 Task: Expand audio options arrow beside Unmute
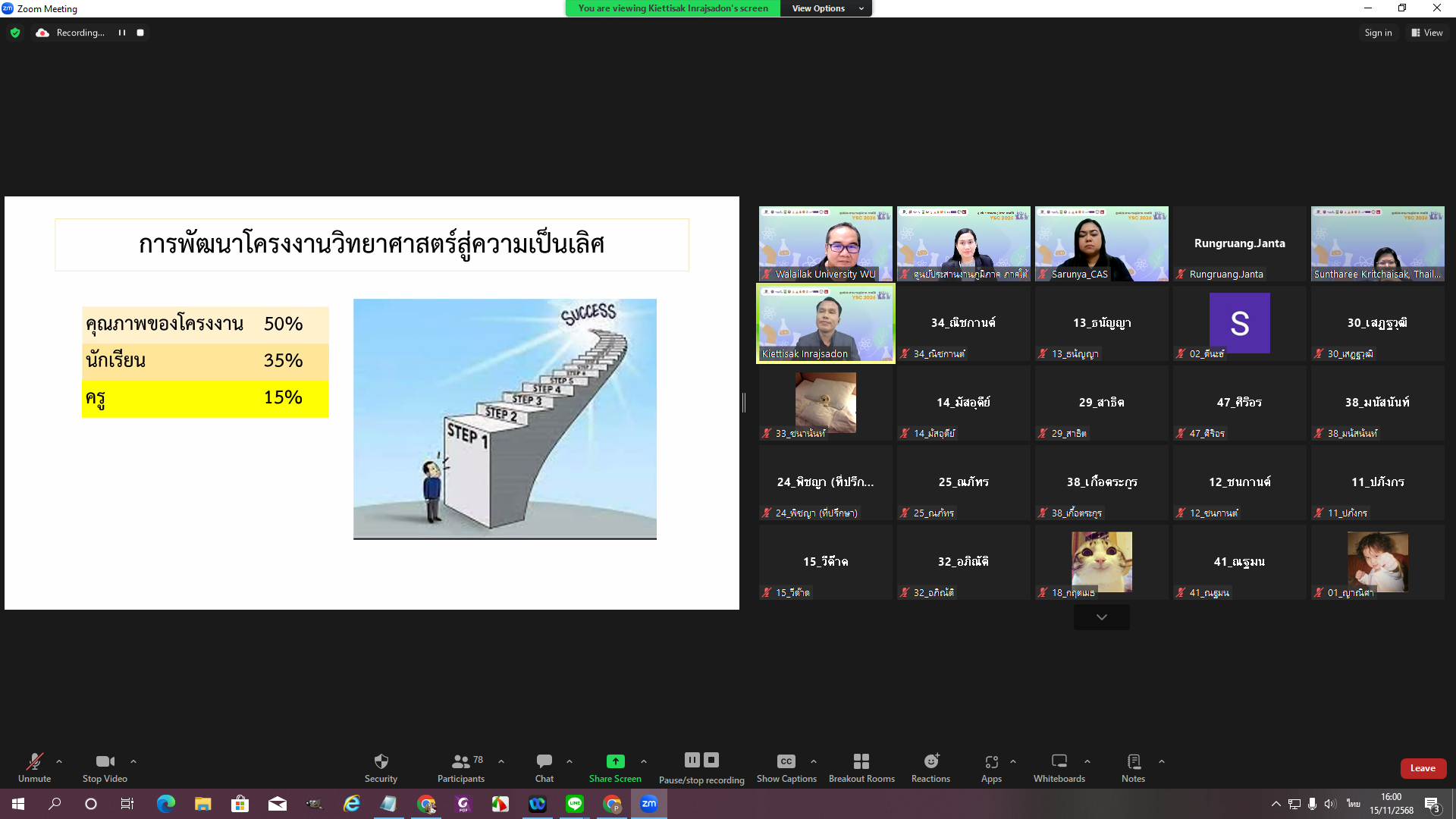point(59,761)
